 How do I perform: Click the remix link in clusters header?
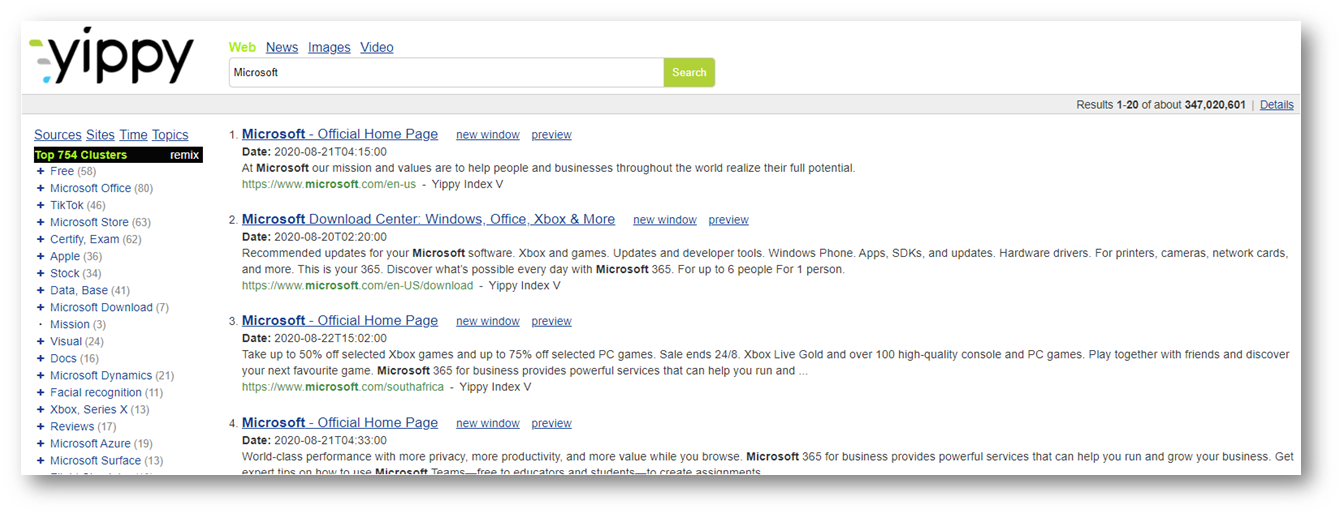(x=184, y=155)
